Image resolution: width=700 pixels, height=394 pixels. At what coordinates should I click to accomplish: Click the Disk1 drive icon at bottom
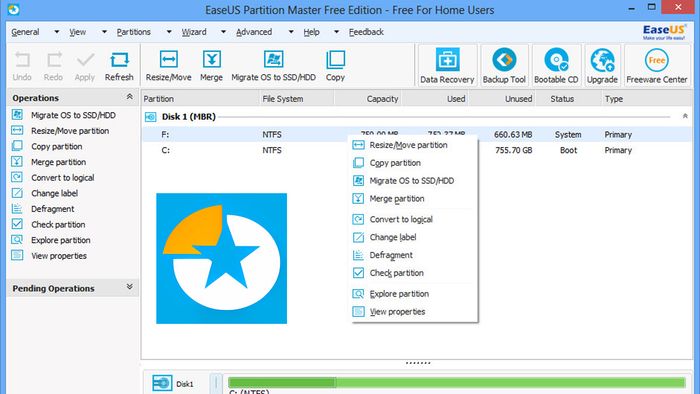162,383
